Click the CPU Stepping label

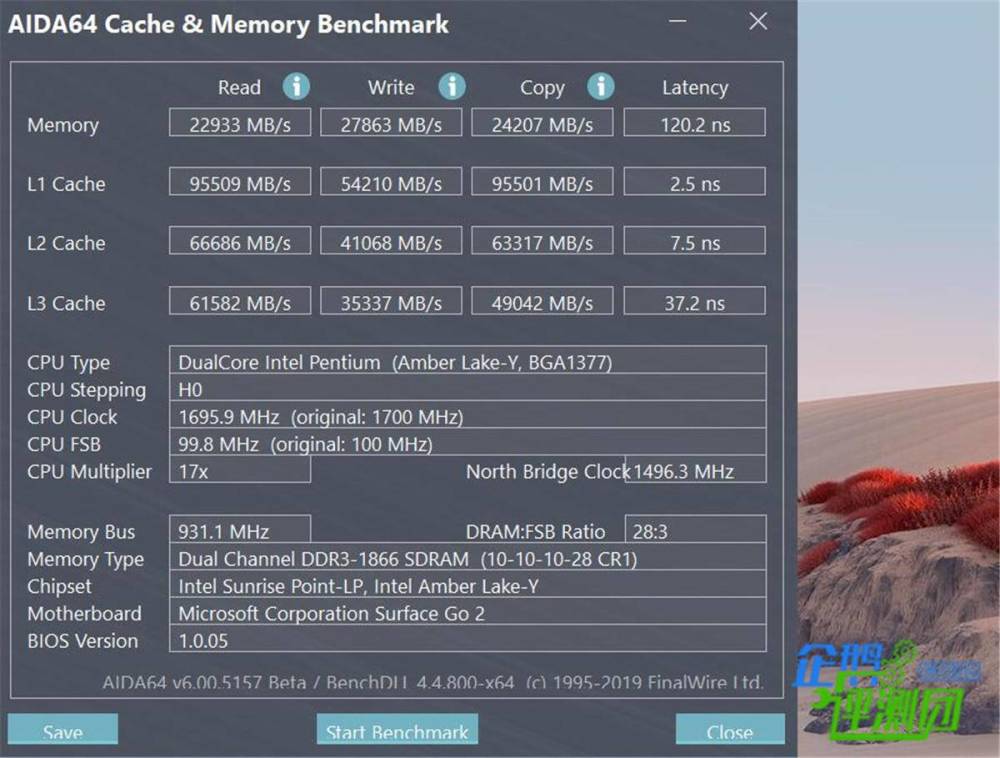[x=86, y=390]
